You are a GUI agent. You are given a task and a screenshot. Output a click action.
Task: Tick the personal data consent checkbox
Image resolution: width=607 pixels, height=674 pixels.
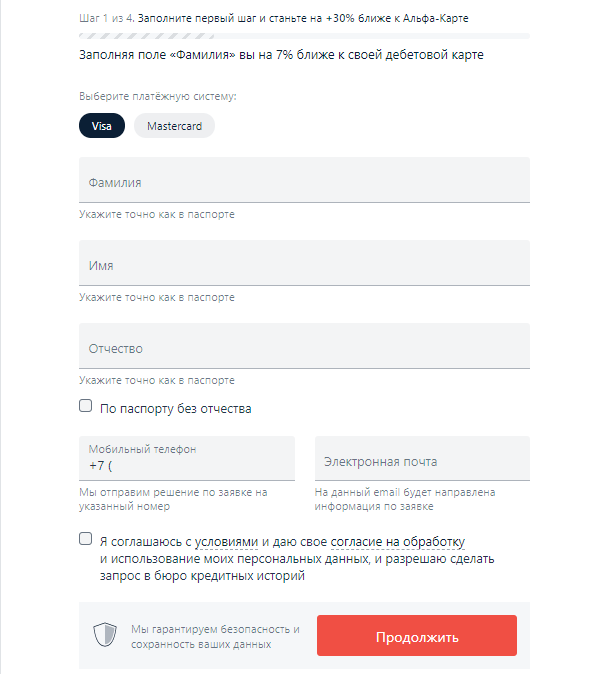(86, 539)
